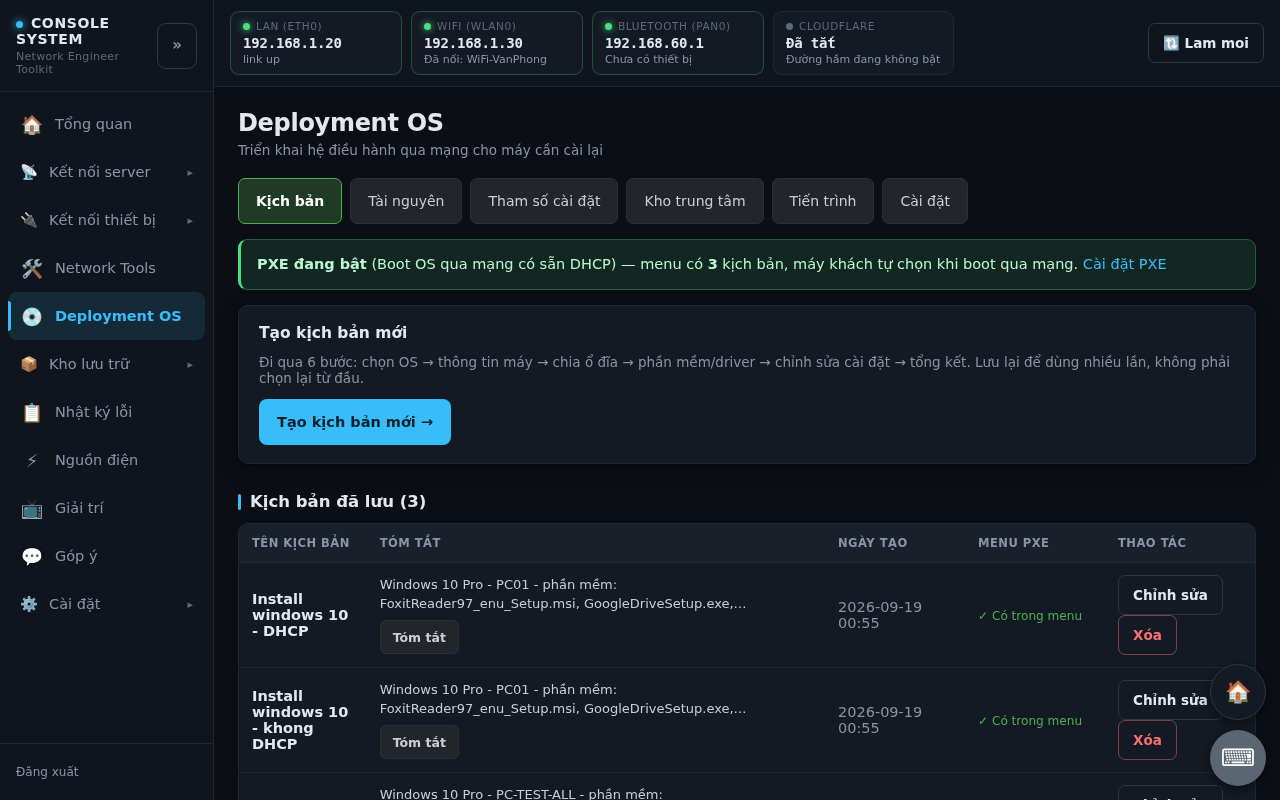This screenshot has width=1280, height=800.
Task: Follow the Cài đặt PXE link
Action: coord(1124,264)
